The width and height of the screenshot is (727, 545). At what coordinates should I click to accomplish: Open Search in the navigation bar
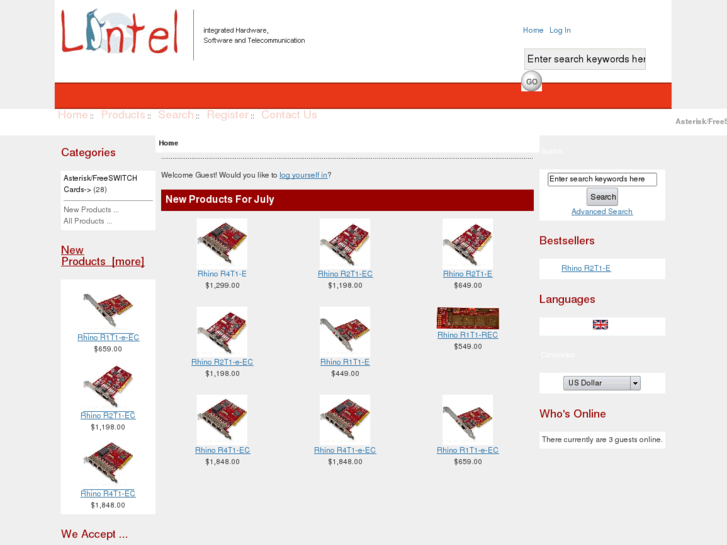coord(176,115)
